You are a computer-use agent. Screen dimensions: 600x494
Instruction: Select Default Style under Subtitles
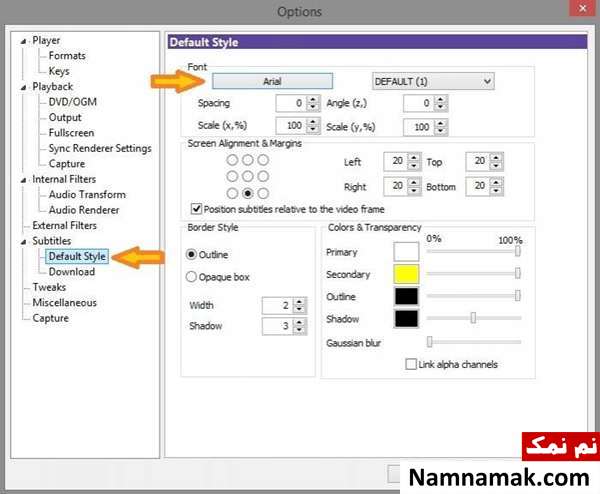coord(77,256)
